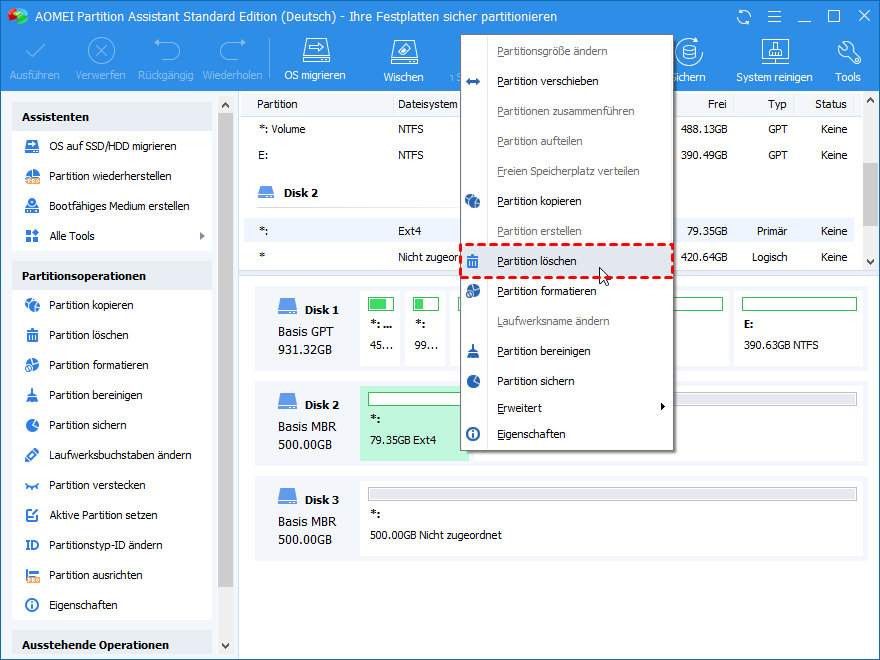Choose Partition bereinigen in context menu
This screenshot has width=880, height=660.
point(567,351)
